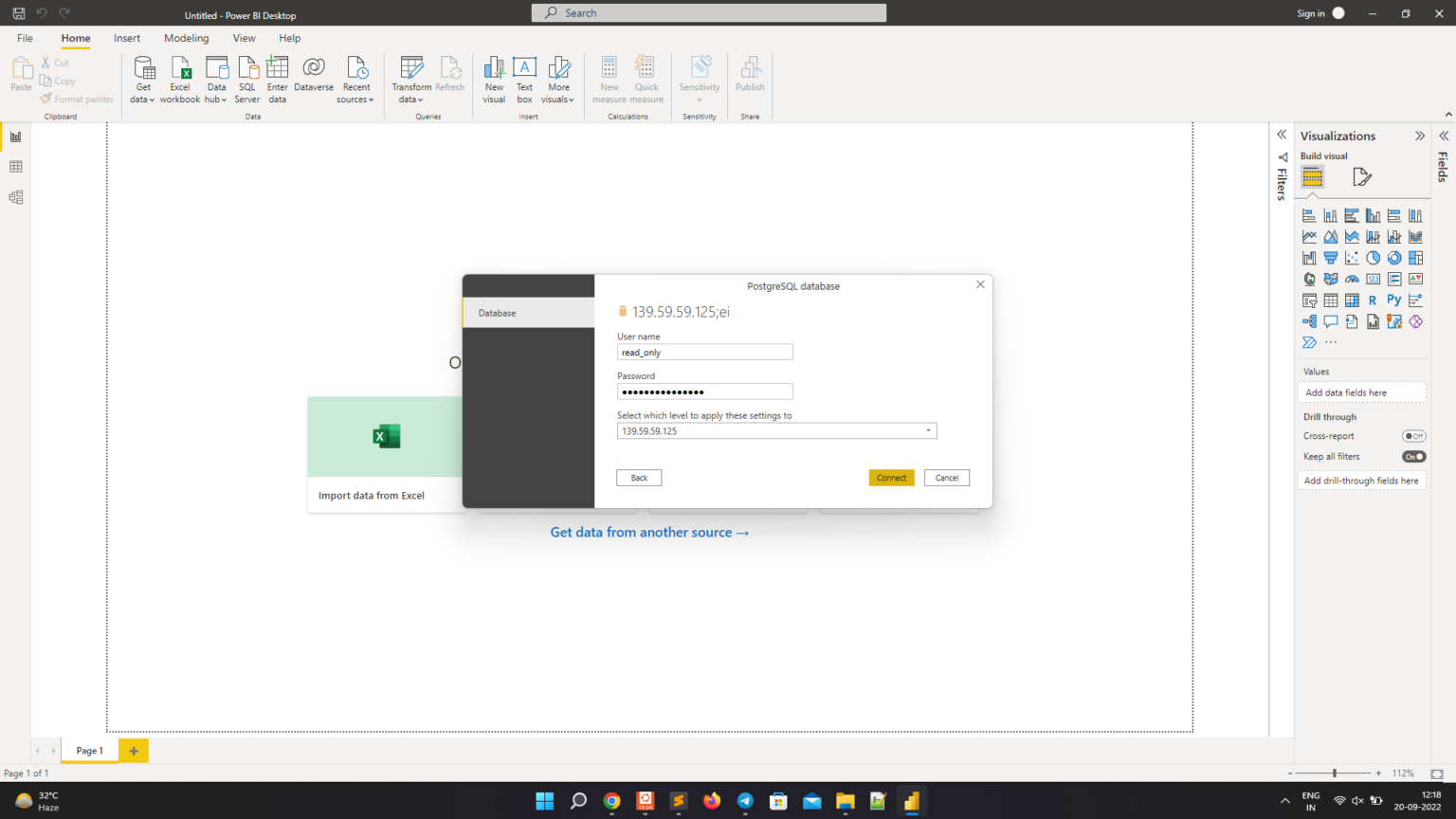Image resolution: width=1456 pixels, height=819 pixels.
Task: Choose the Donut chart visual
Action: tap(1394, 258)
